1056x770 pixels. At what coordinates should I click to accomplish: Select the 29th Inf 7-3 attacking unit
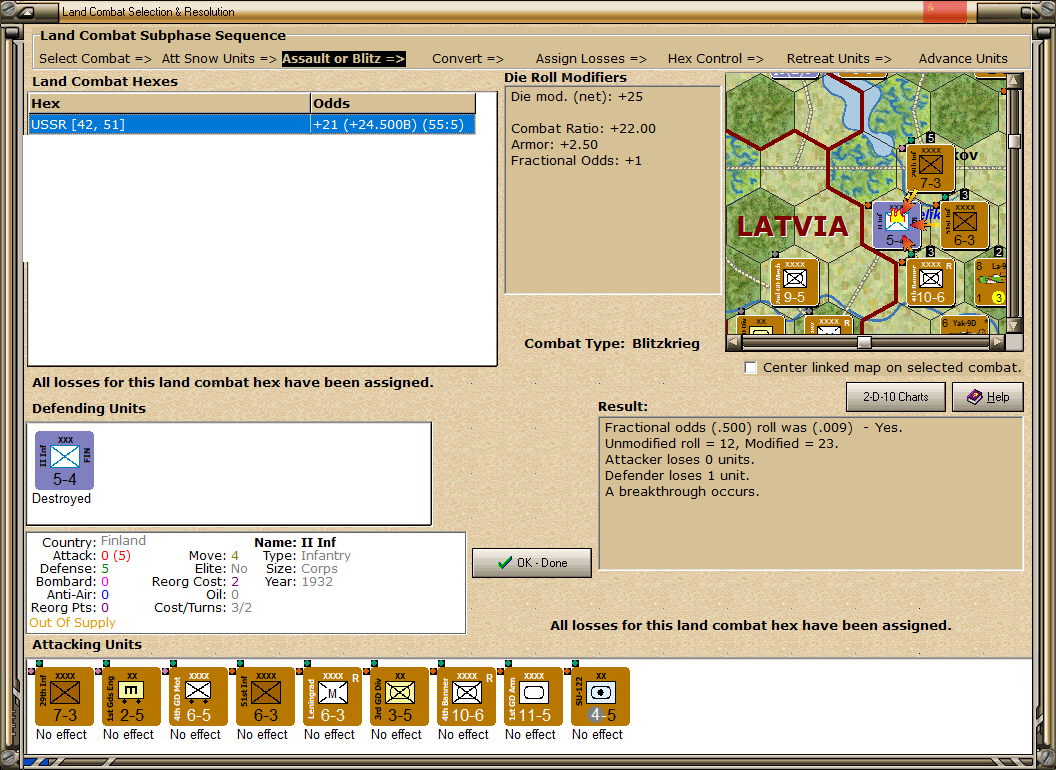point(65,697)
